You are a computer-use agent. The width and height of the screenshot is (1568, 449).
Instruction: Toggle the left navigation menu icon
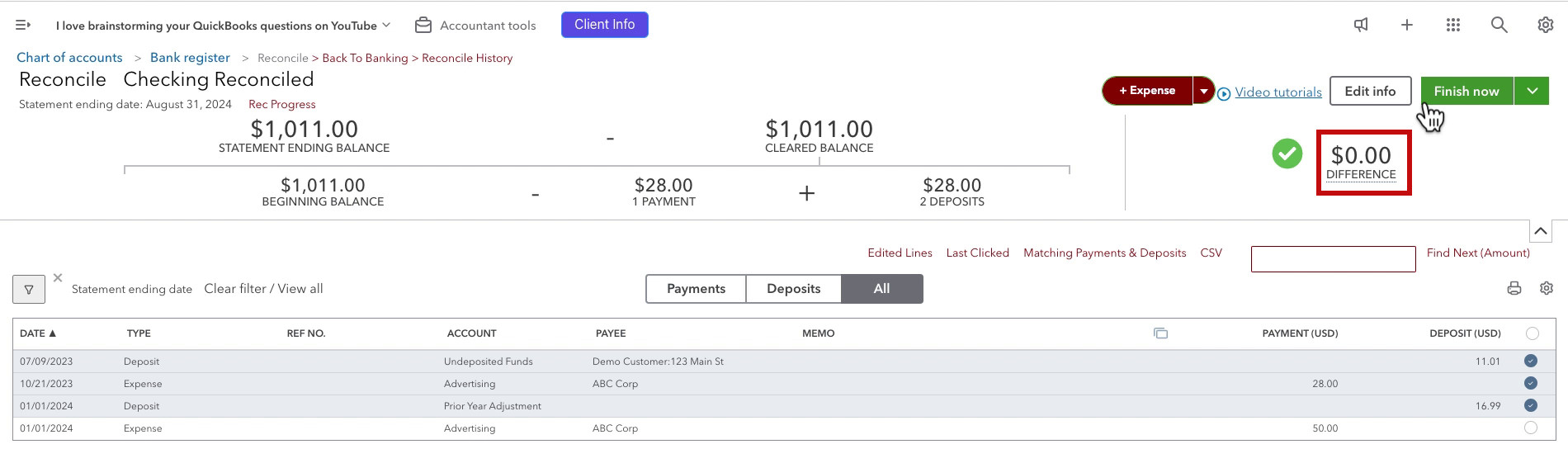23,25
